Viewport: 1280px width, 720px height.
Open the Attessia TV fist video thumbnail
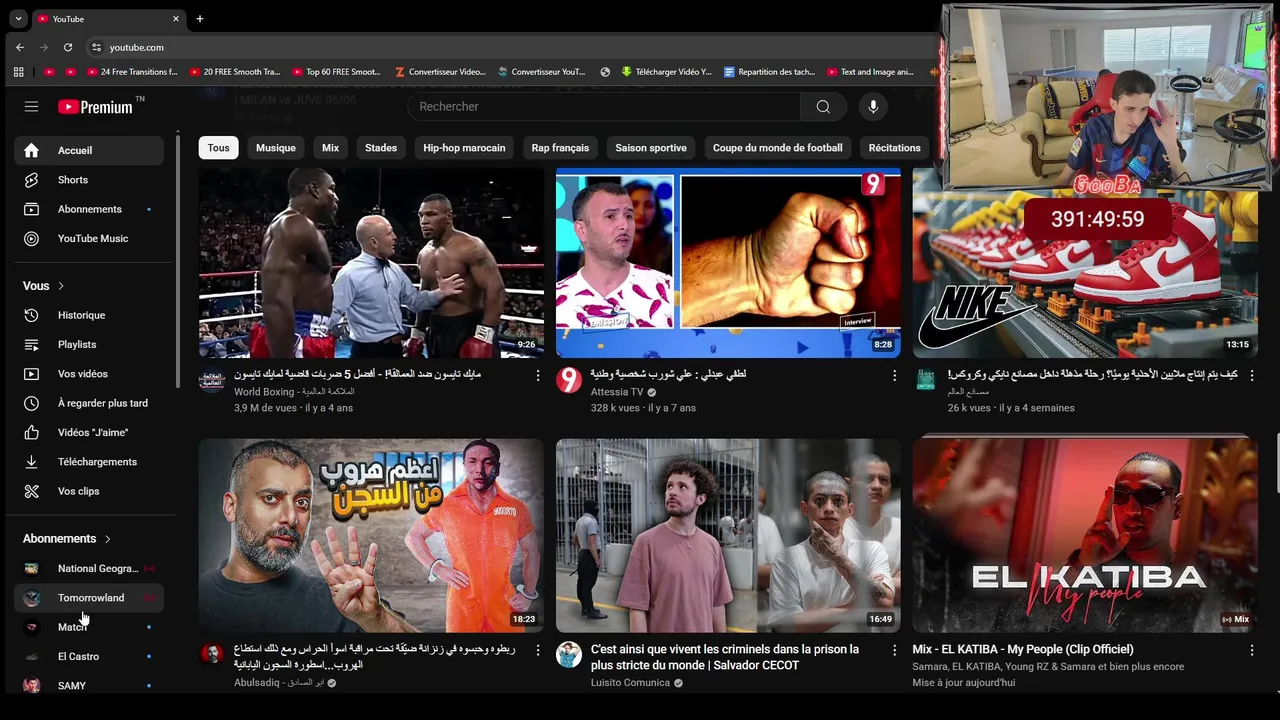pos(728,262)
